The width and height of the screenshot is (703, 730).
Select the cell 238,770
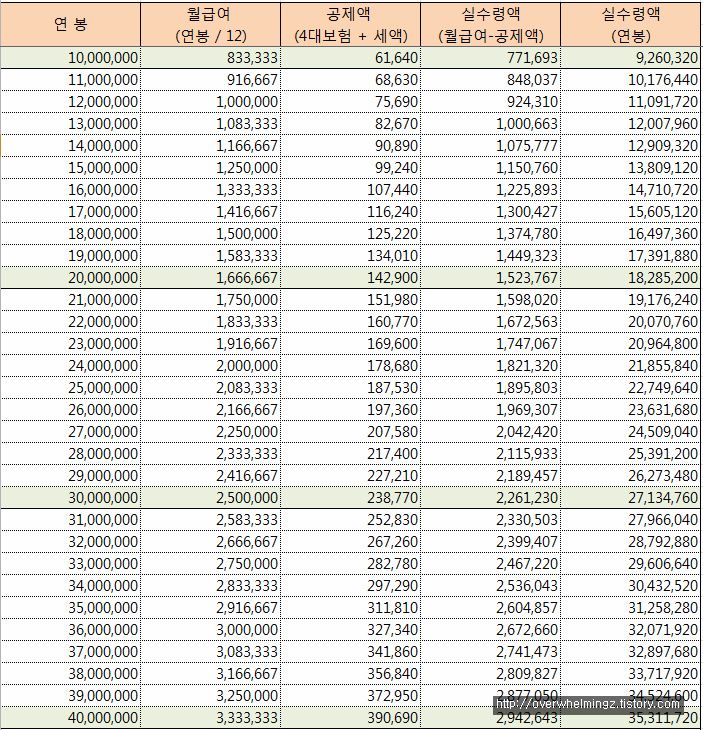click(351, 497)
